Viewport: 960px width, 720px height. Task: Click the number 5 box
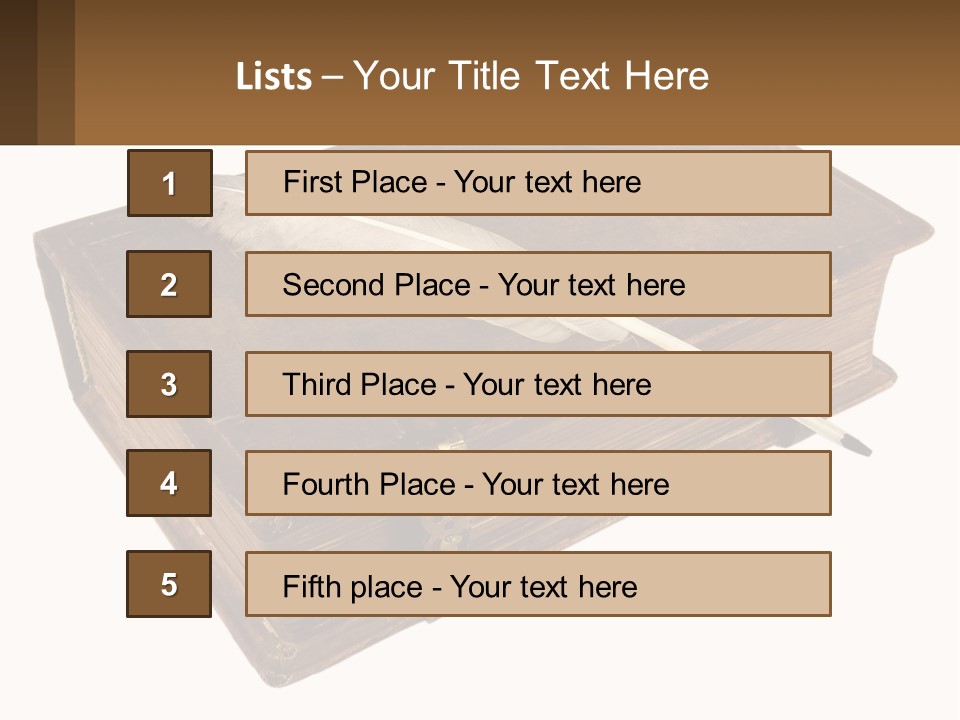[169, 584]
